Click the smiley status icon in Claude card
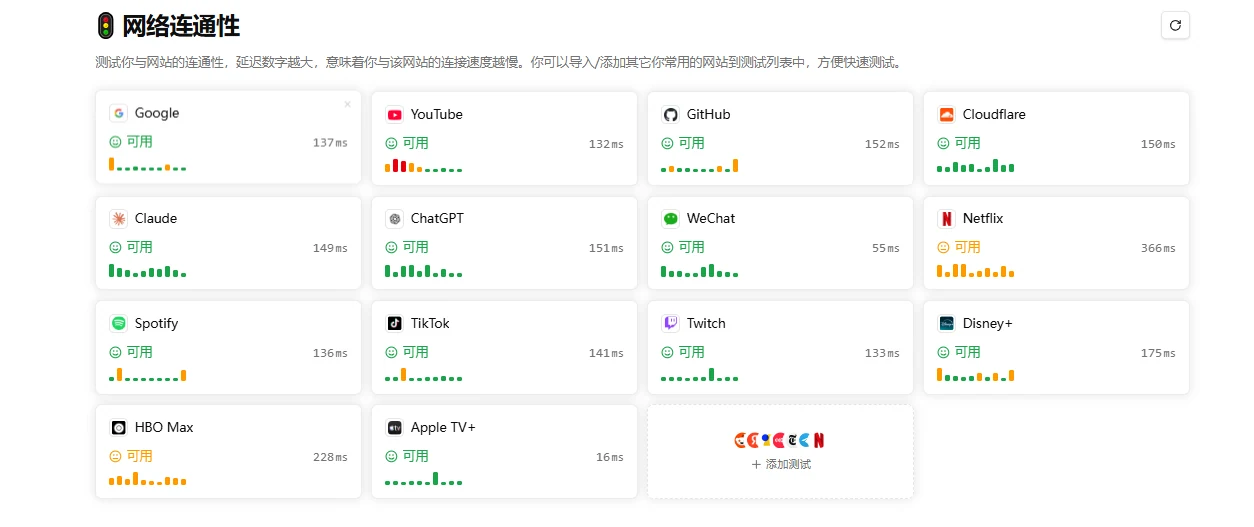This screenshot has height=527, width=1254. [x=115, y=247]
